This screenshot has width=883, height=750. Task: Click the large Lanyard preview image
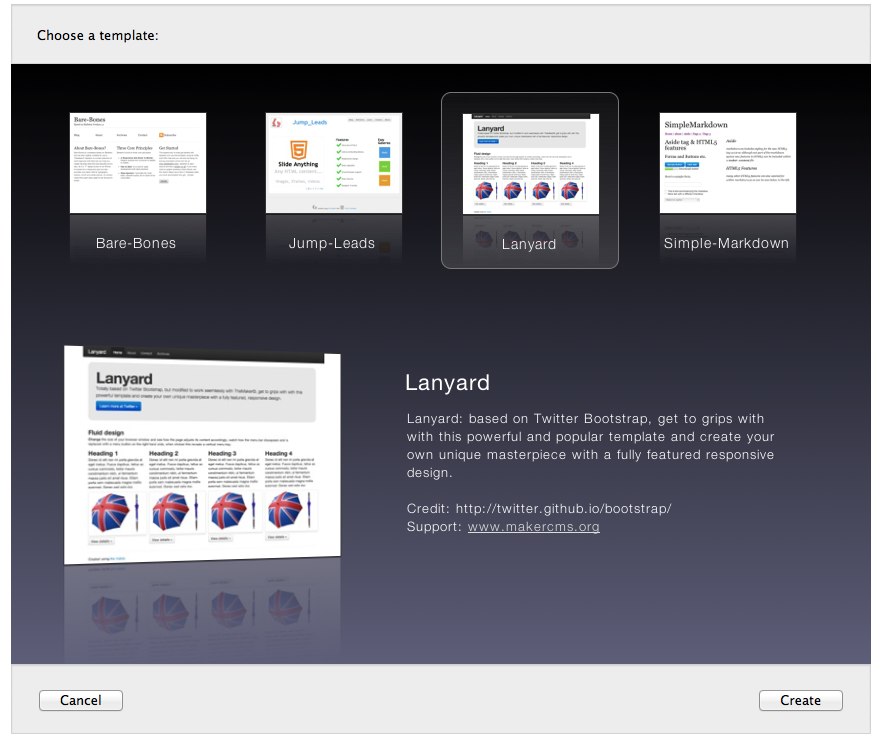pos(202,454)
